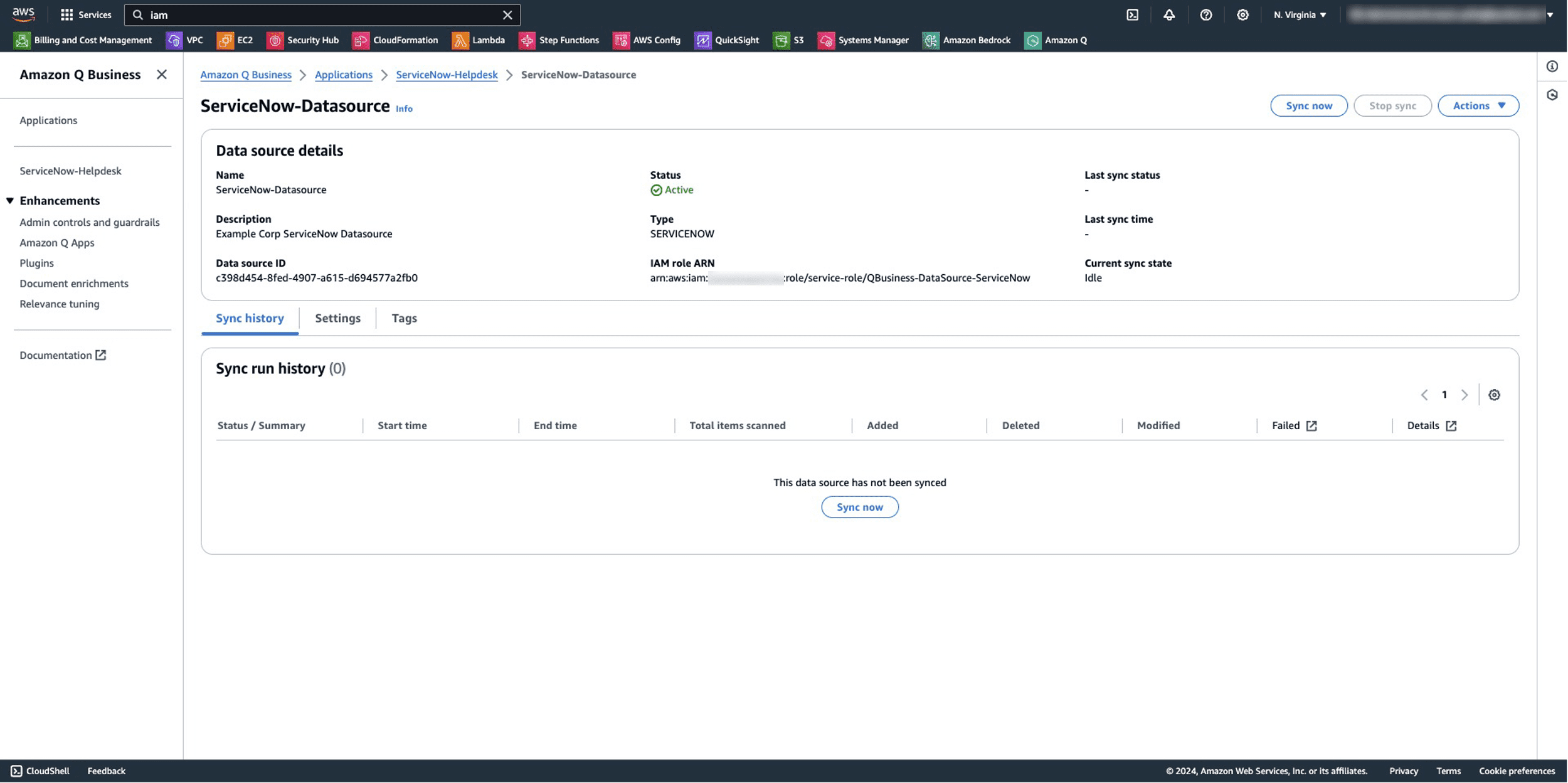
Task: Go to next page of sync history
Action: (1465, 395)
